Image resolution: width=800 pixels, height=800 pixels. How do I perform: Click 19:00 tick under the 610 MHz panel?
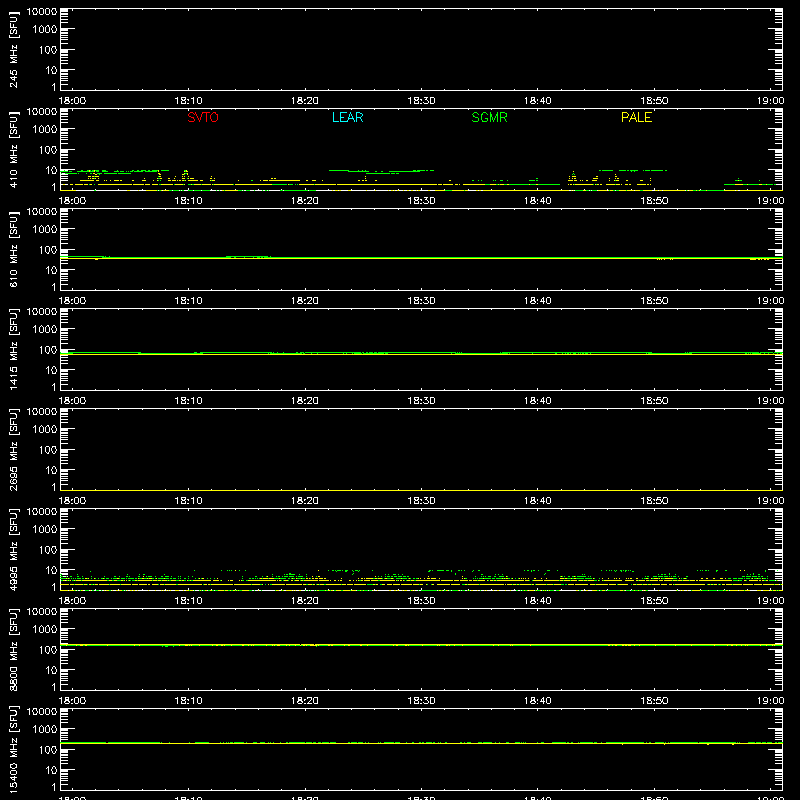(770, 301)
